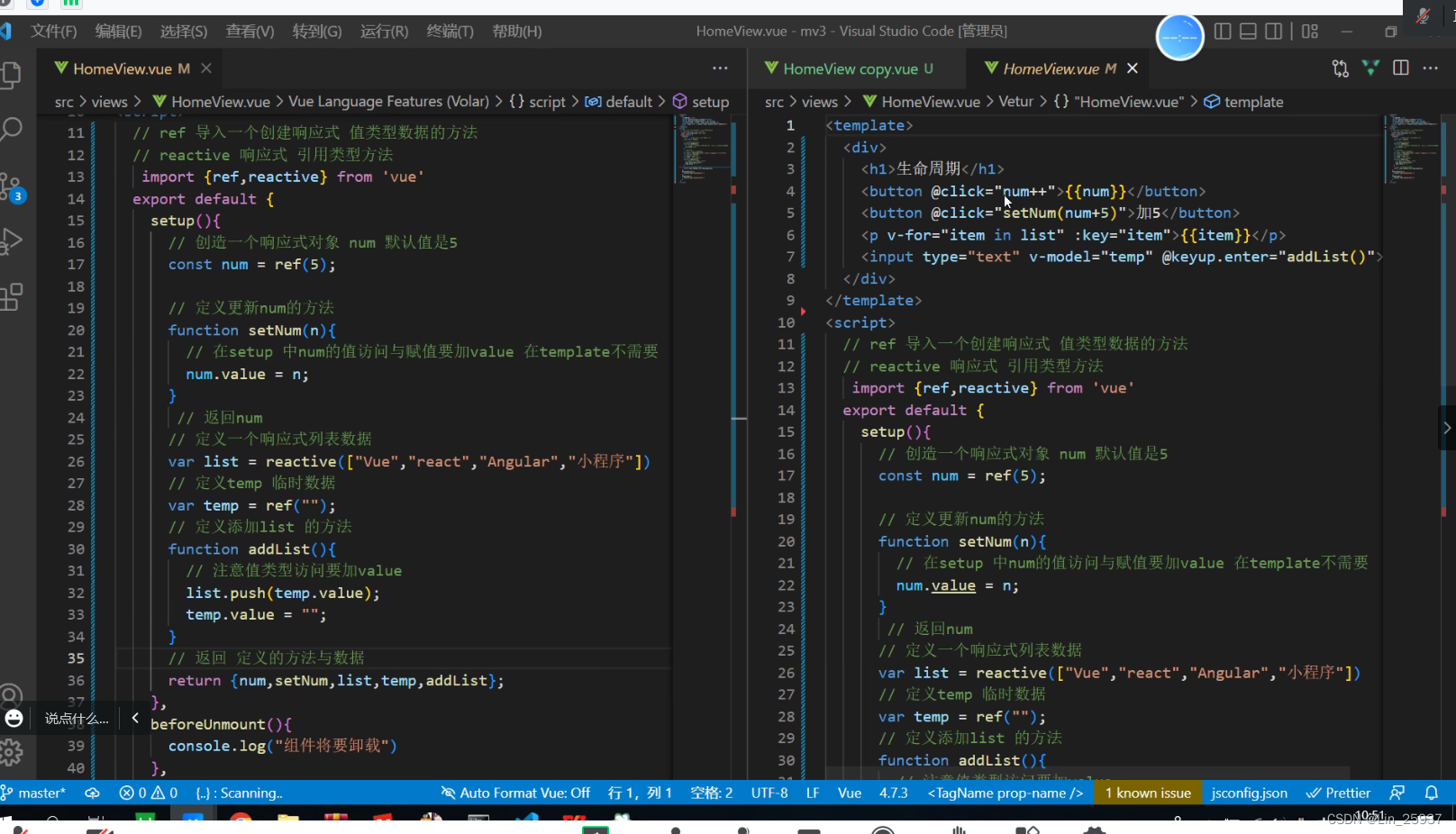The width and height of the screenshot is (1456, 834).
Task: Expand template breadcrumb in right editor
Action: click(x=1243, y=102)
